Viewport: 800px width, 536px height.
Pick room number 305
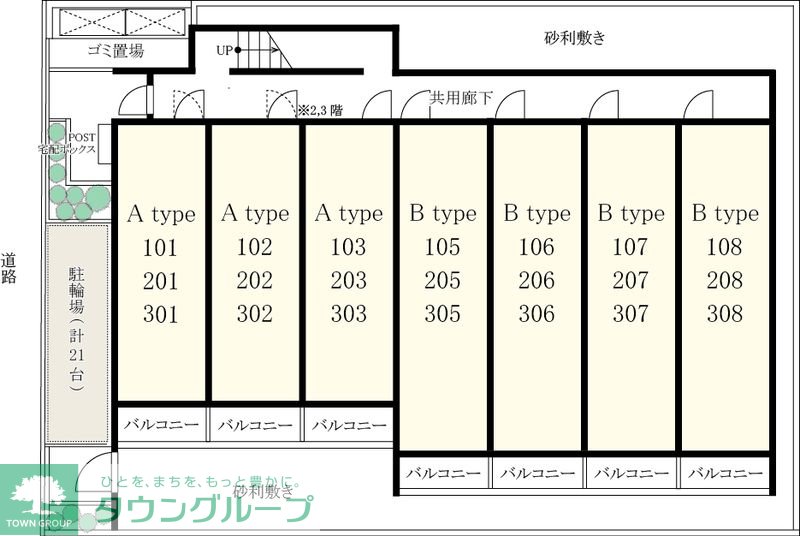tap(442, 314)
